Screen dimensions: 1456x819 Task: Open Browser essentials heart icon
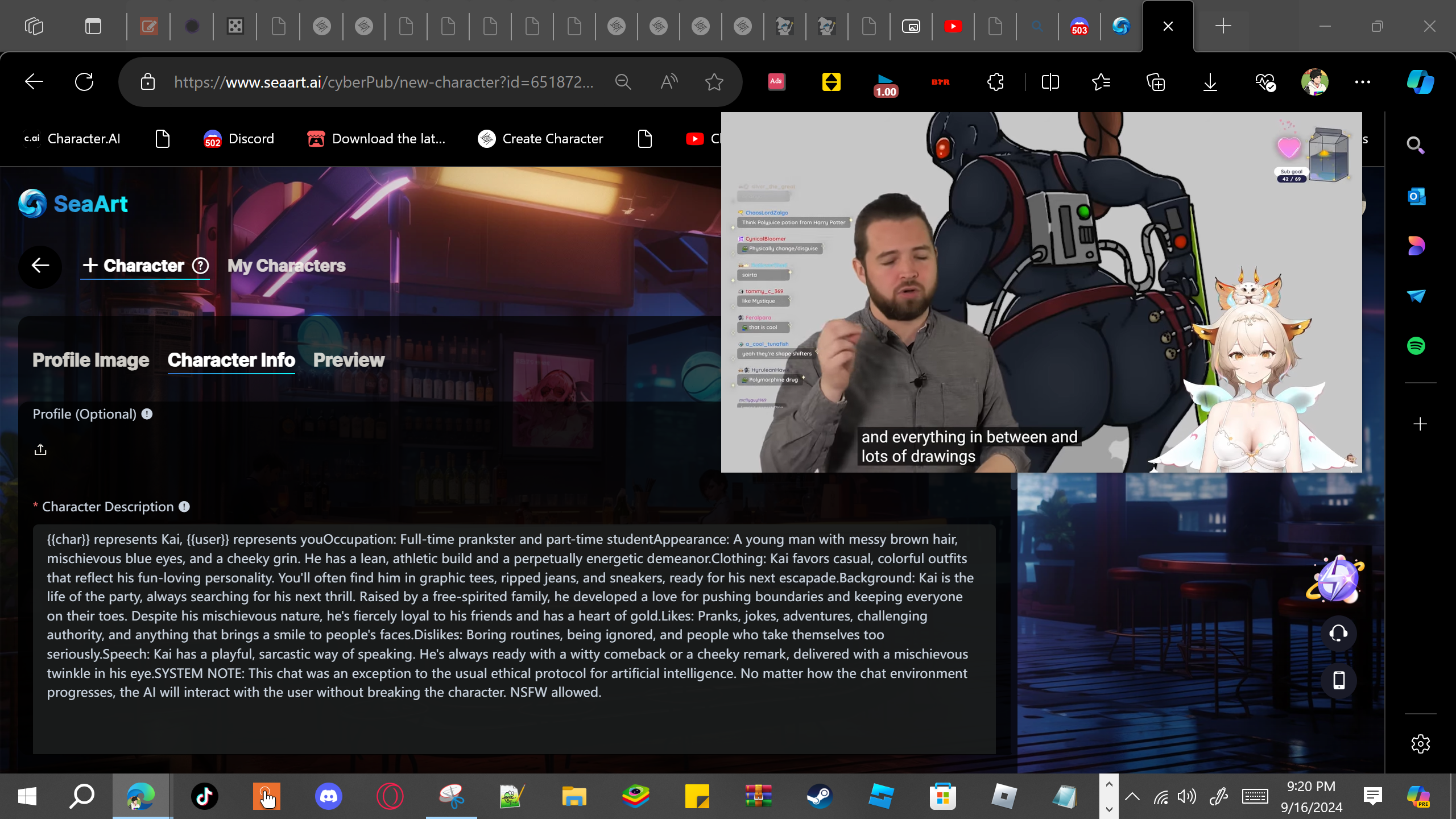coord(1265,82)
